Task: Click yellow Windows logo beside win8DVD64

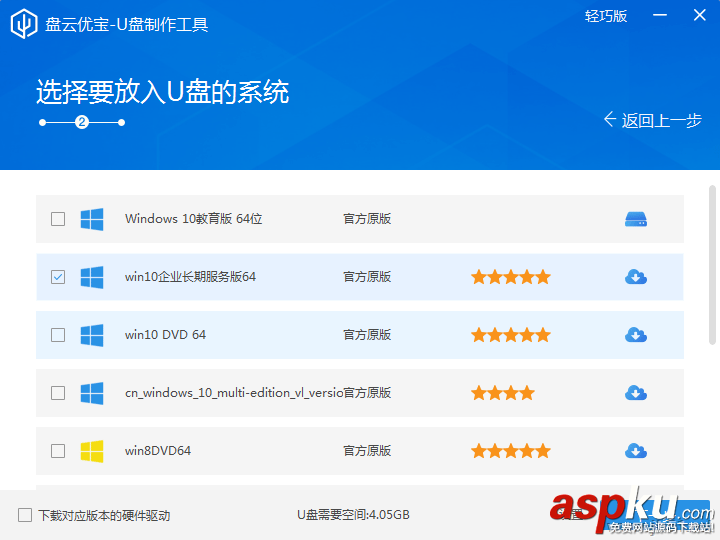Action: click(92, 451)
